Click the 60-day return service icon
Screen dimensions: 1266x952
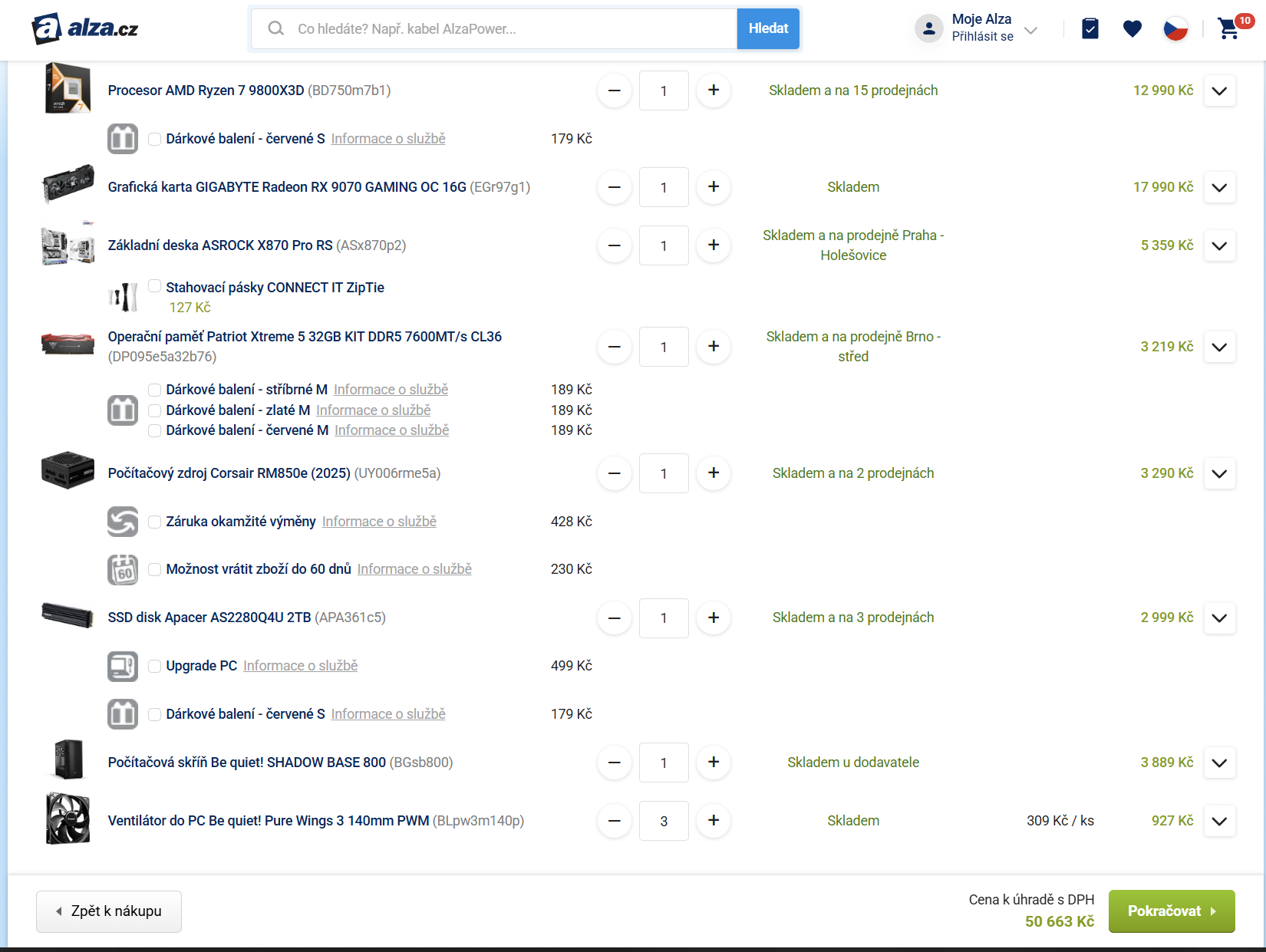(123, 570)
